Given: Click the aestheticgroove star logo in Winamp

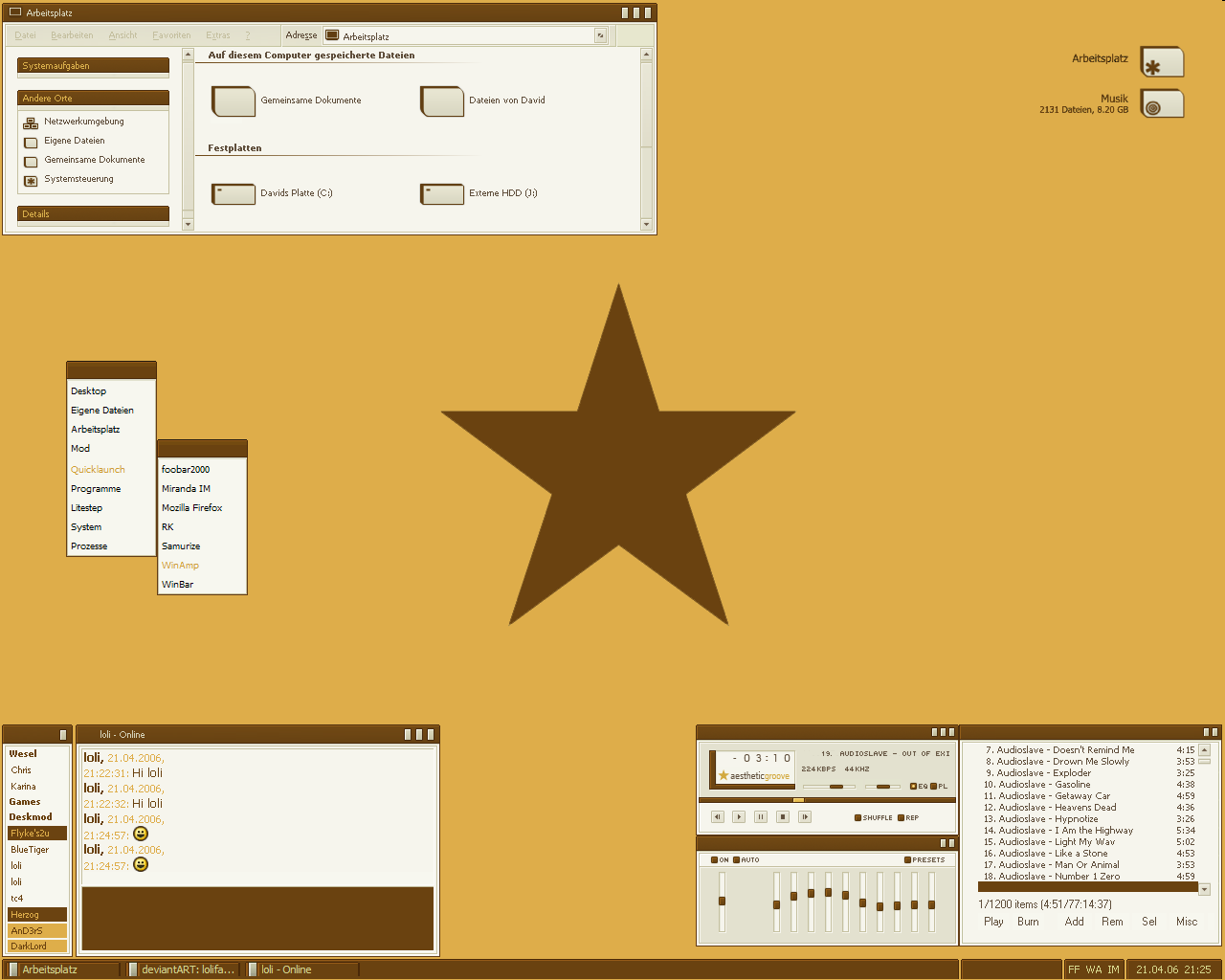Looking at the screenshot, I should click(724, 775).
